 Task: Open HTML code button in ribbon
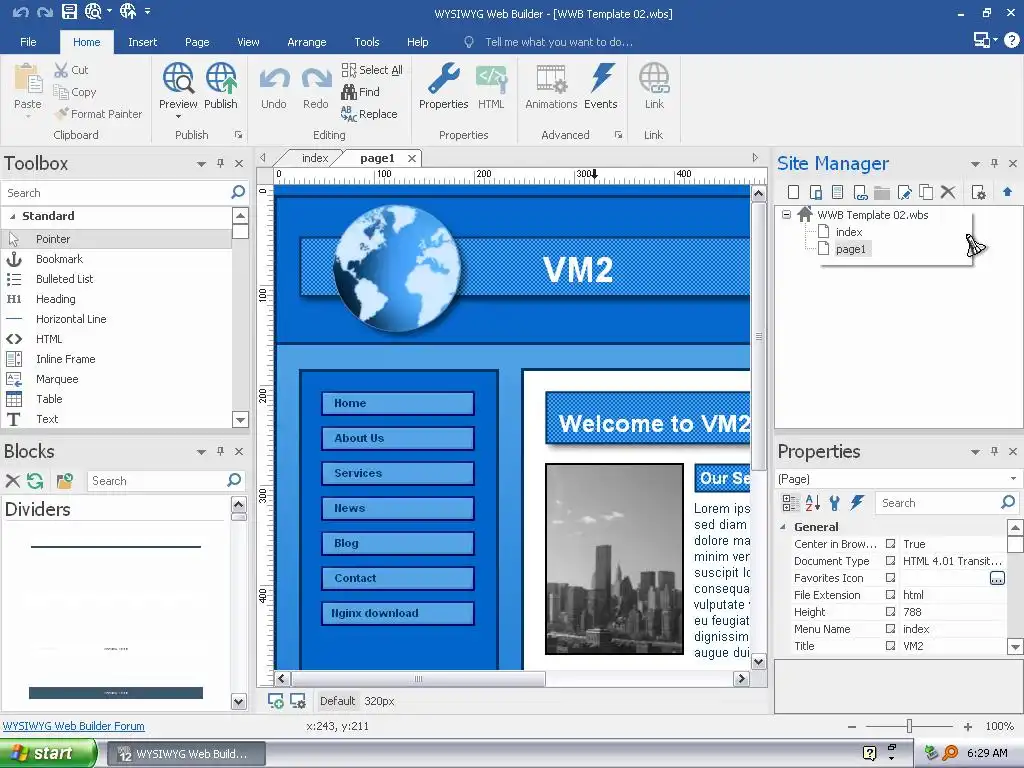pyautogui.click(x=491, y=86)
